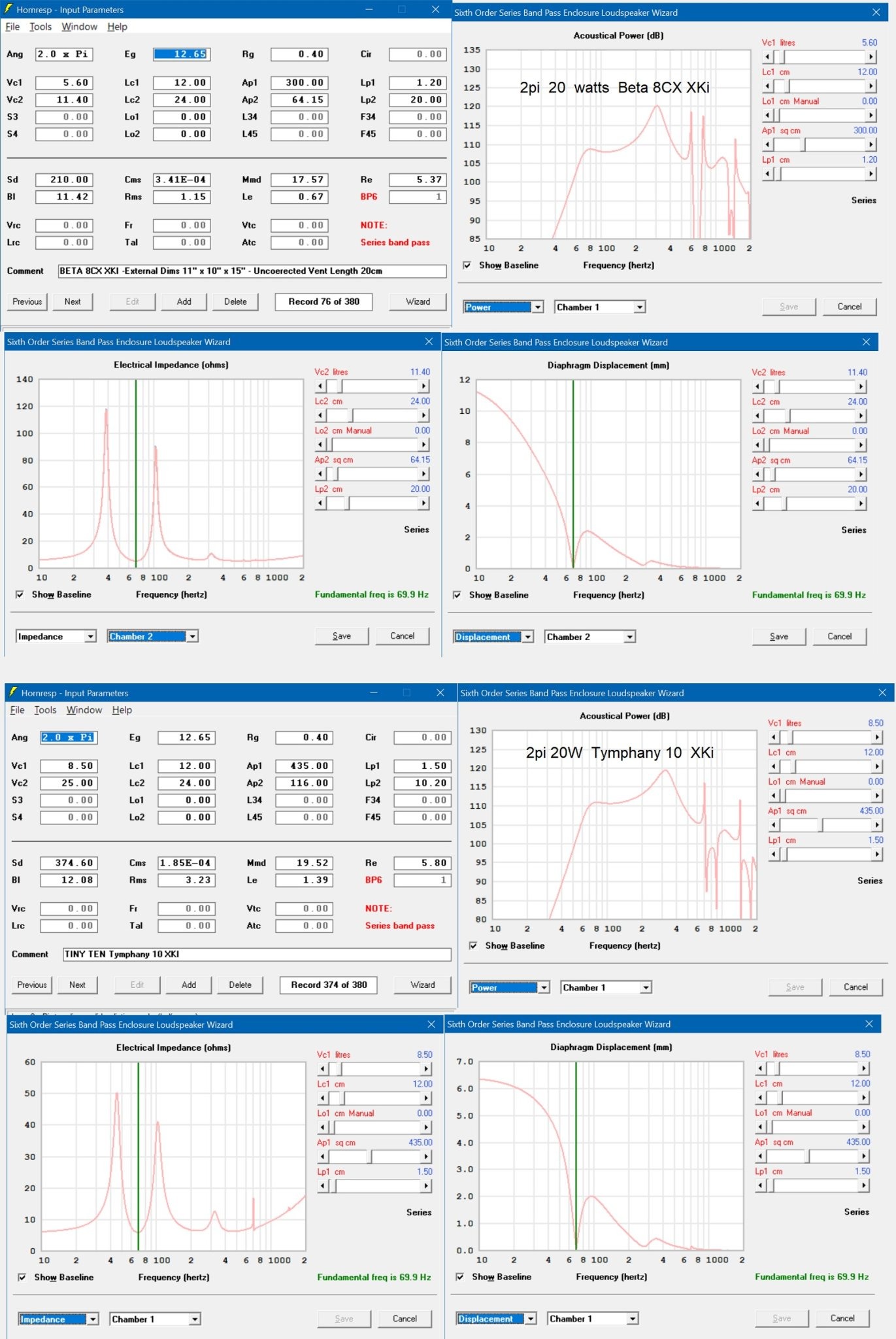Screen dimensions: 896x1339
Task: Toggle Show Baseline in upper Diaphragm Displacement wizard
Action: [x=457, y=595]
